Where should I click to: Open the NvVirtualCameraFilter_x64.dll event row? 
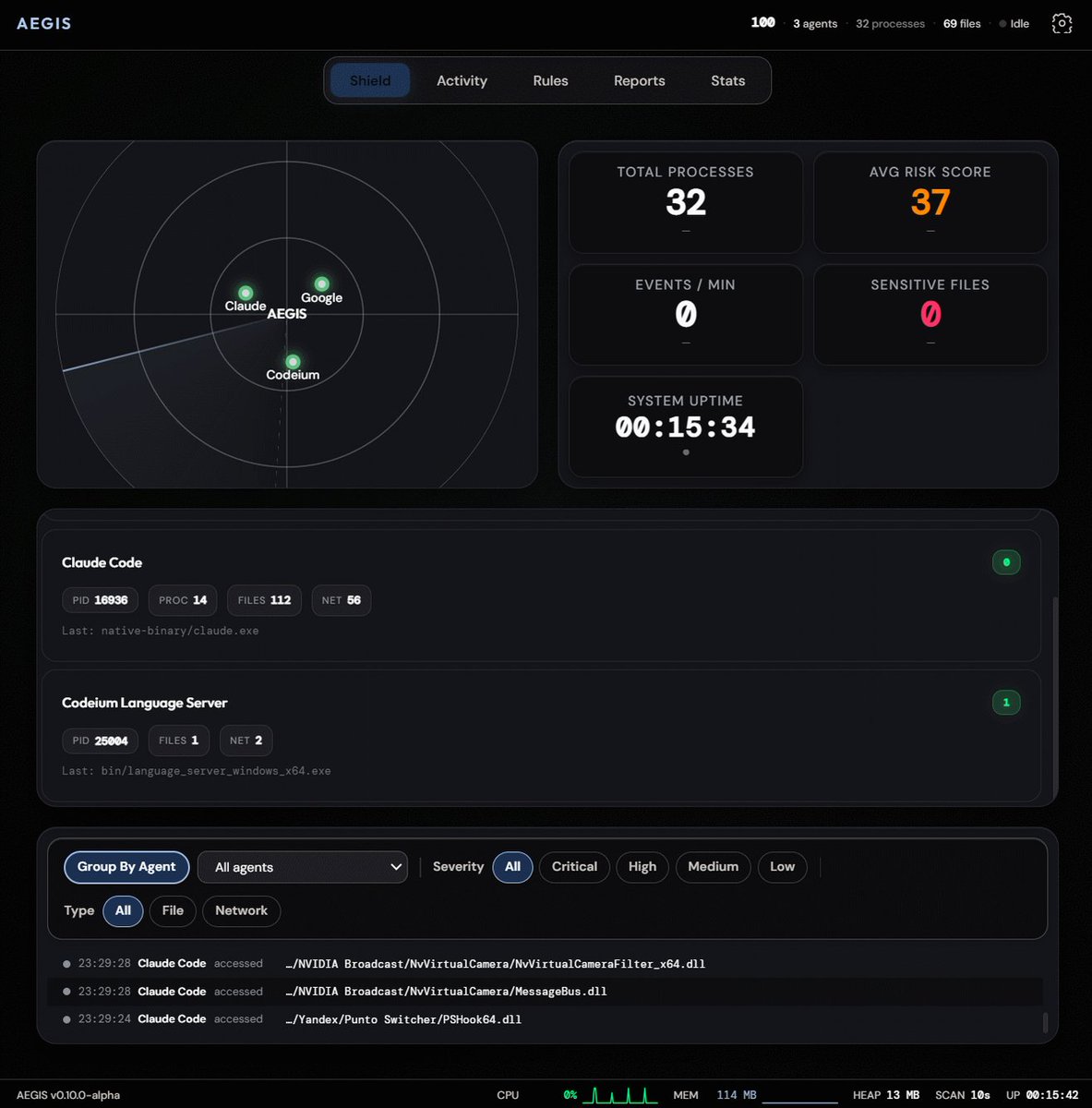(x=545, y=964)
